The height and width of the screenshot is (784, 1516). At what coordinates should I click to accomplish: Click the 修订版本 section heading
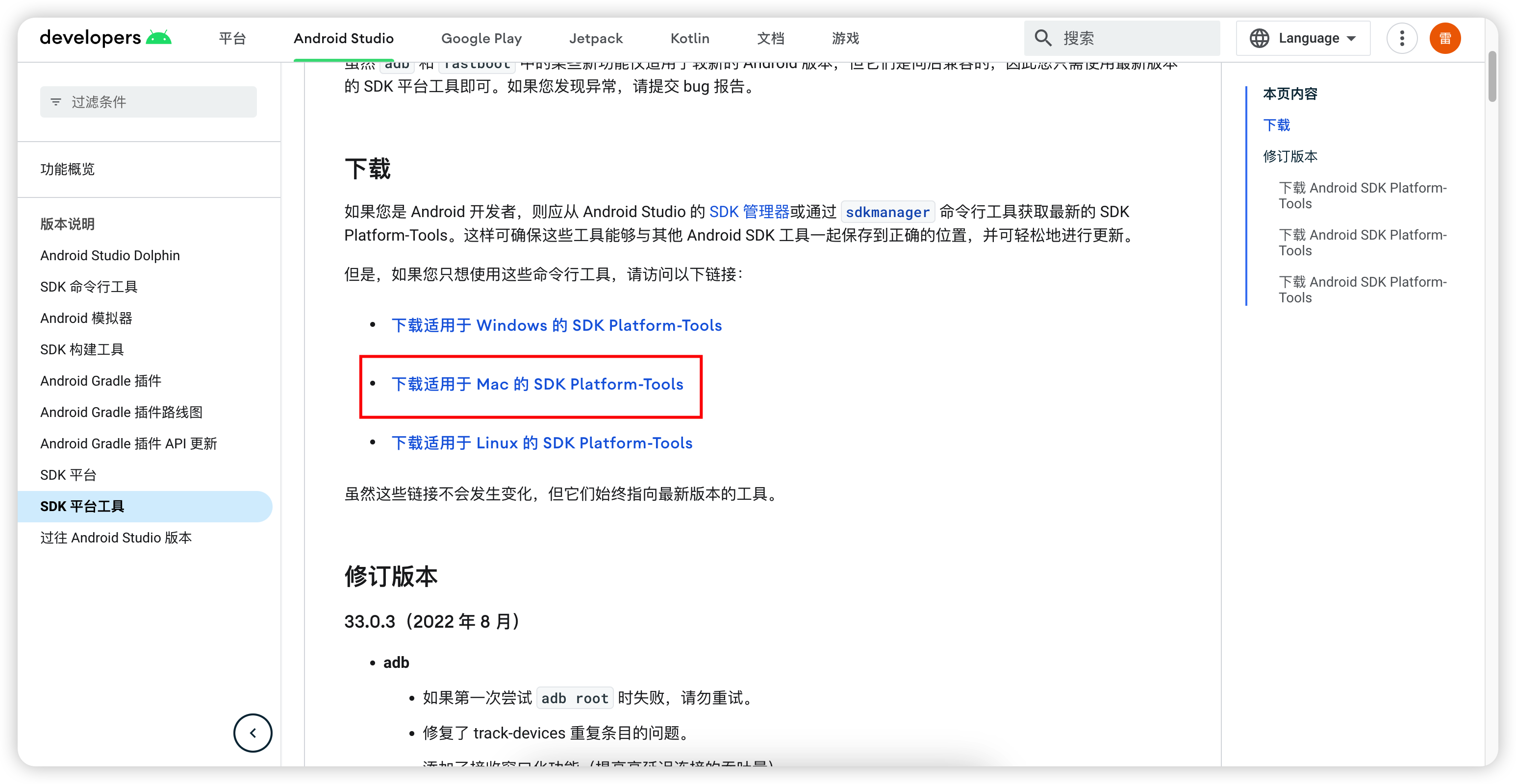pos(391,576)
